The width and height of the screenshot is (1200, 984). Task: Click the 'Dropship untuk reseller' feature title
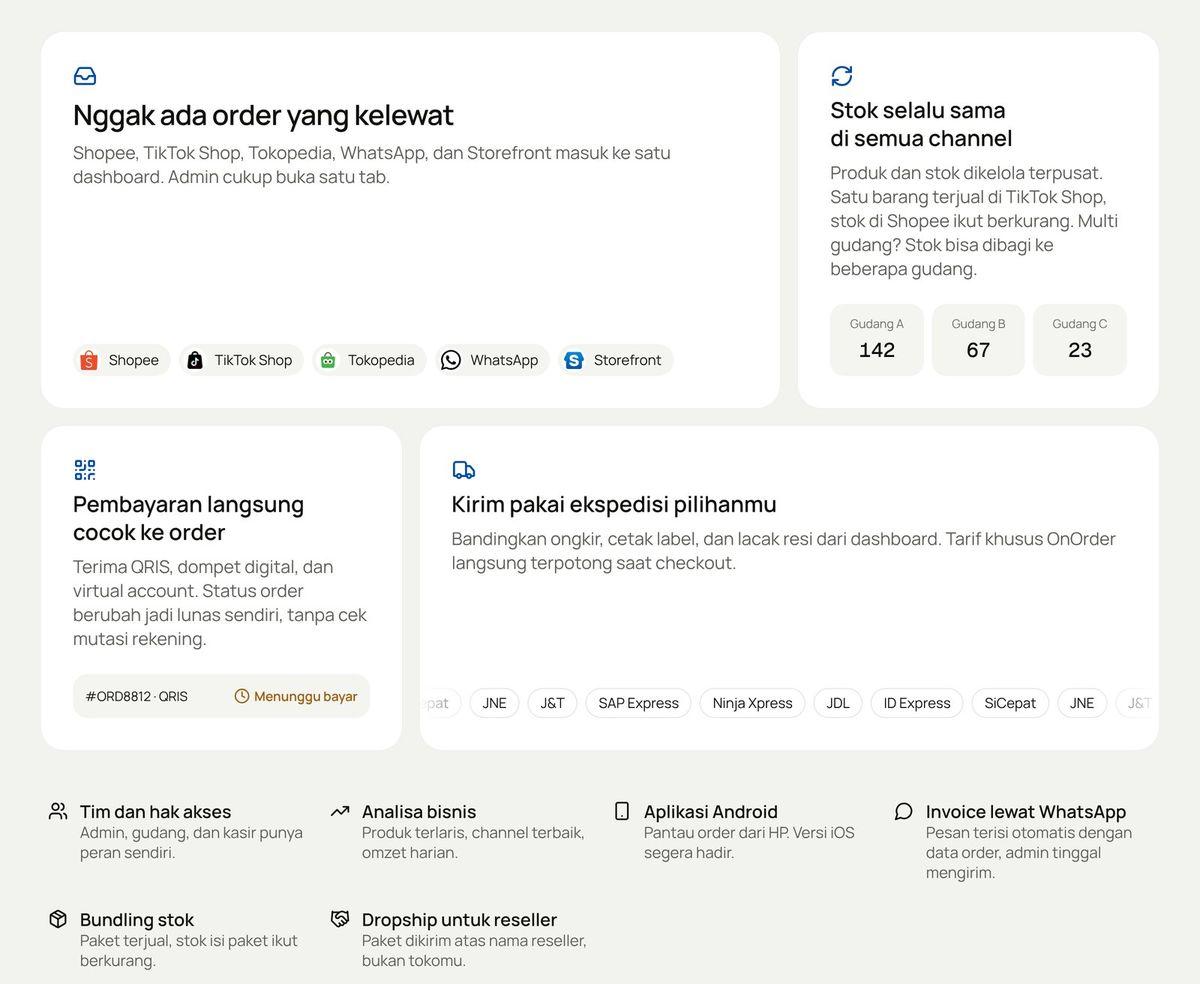pos(459,920)
